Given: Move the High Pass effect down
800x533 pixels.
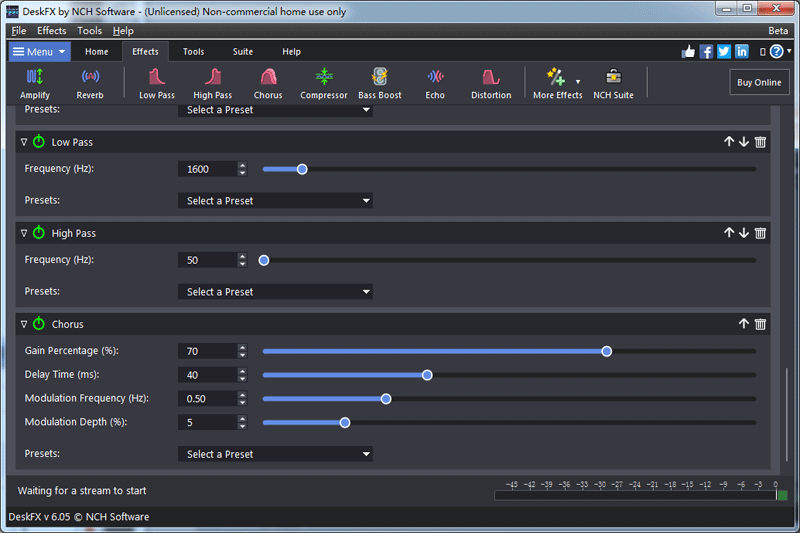Looking at the screenshot, I should click(x=744, y=233).
